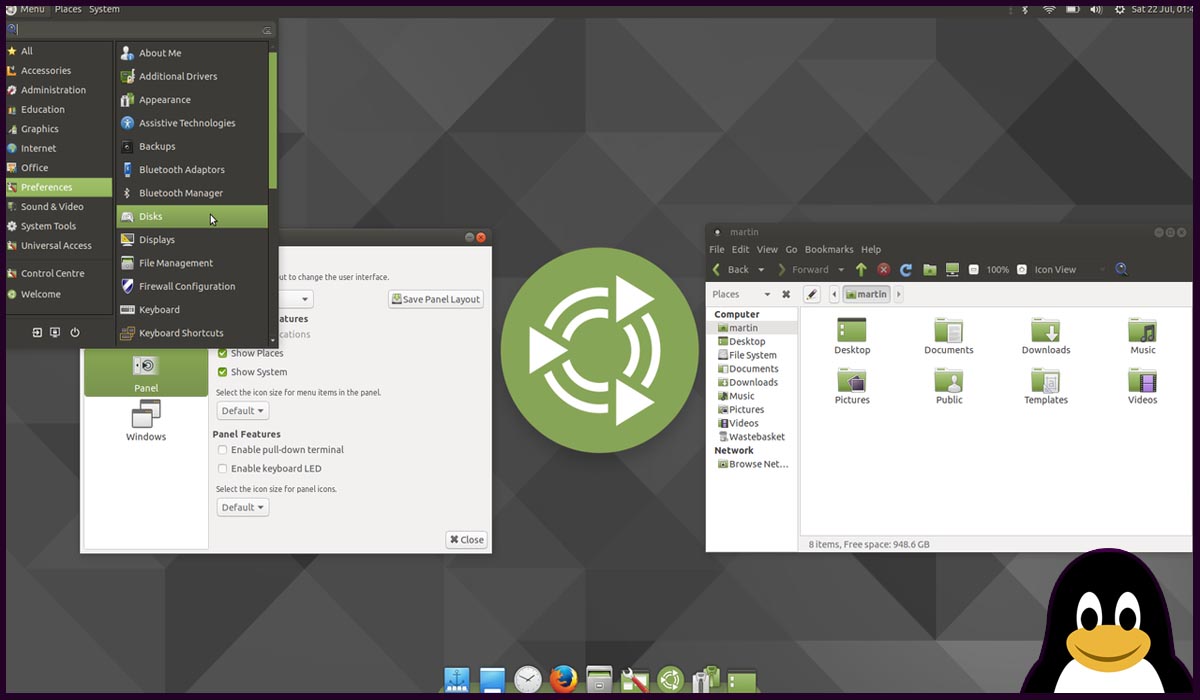Viewport: 1200px width, 700px height.
Task: Uncheck the Show Places checkbox
Action: coord(223,353)
